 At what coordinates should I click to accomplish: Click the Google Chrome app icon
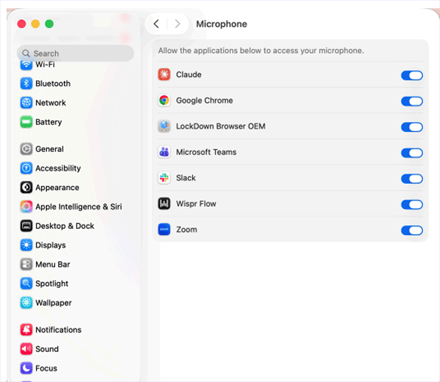tap(164, 100)
